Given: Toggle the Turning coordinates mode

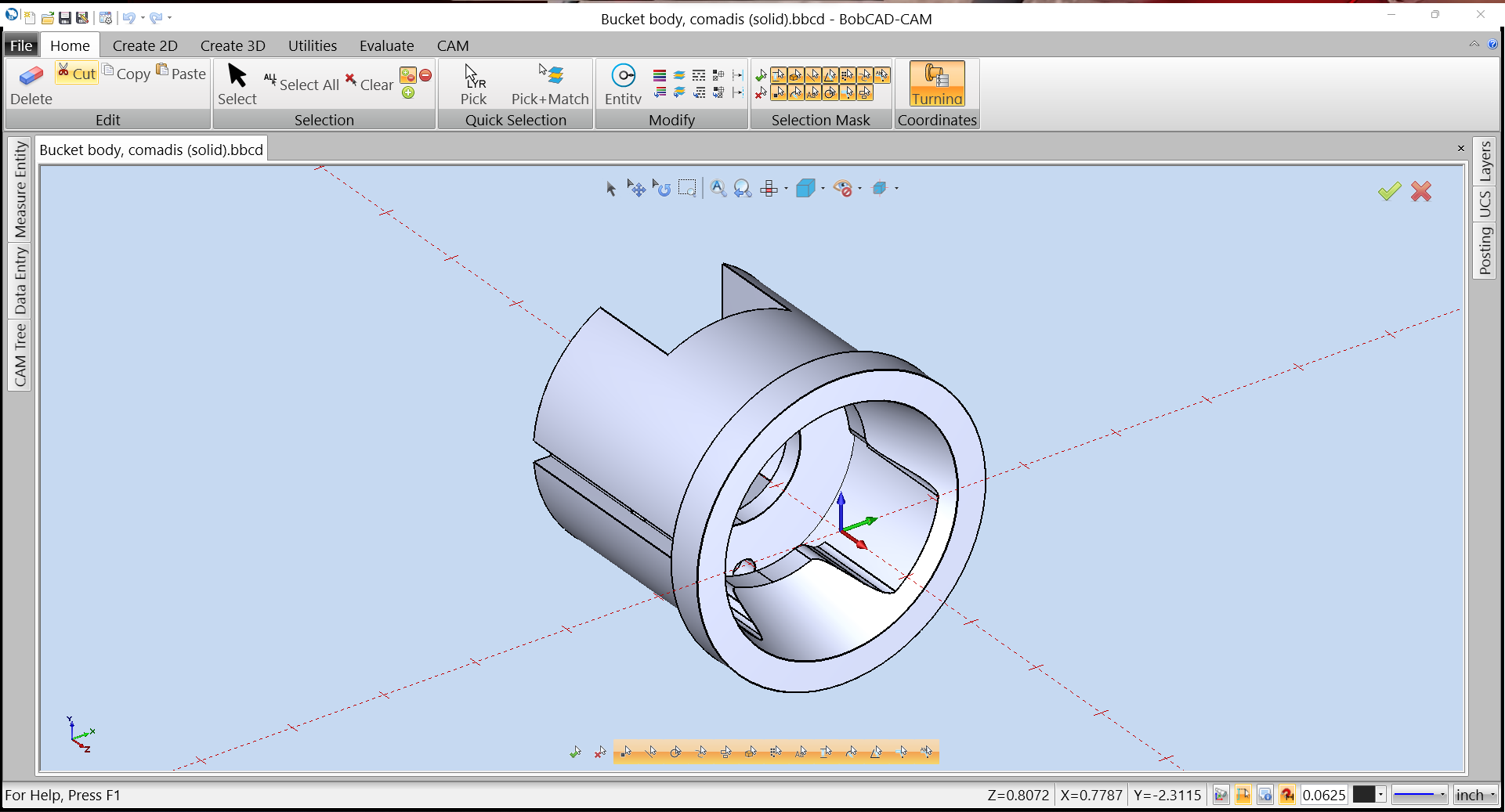Looking at the screenshot, I should tap(937, 85).
